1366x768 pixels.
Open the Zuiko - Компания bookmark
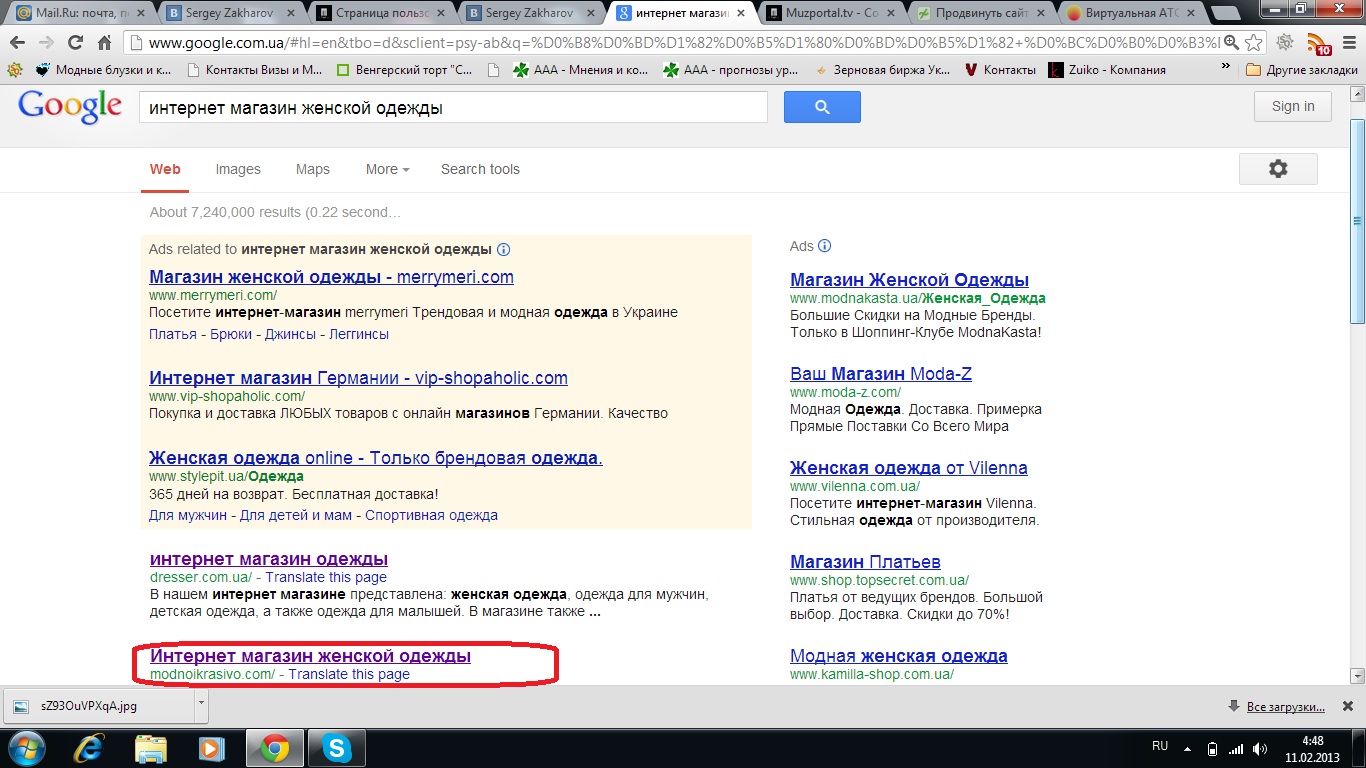(1108, 70)
